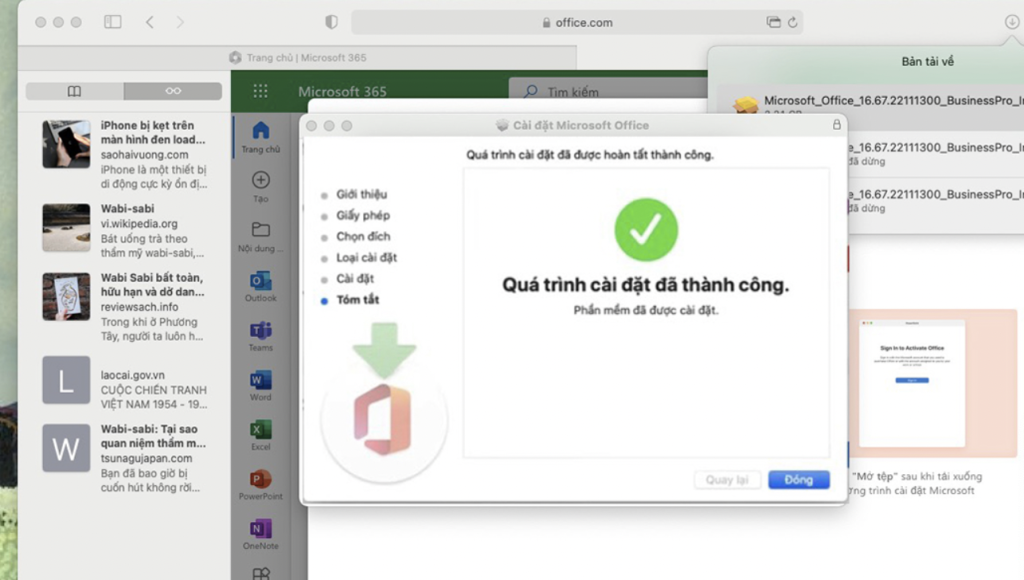The height and width of the screenshot is (580, 1024).
Task: Open Outlook from the Microsoft 365 sidebar
Action: [x=260, y=282]
